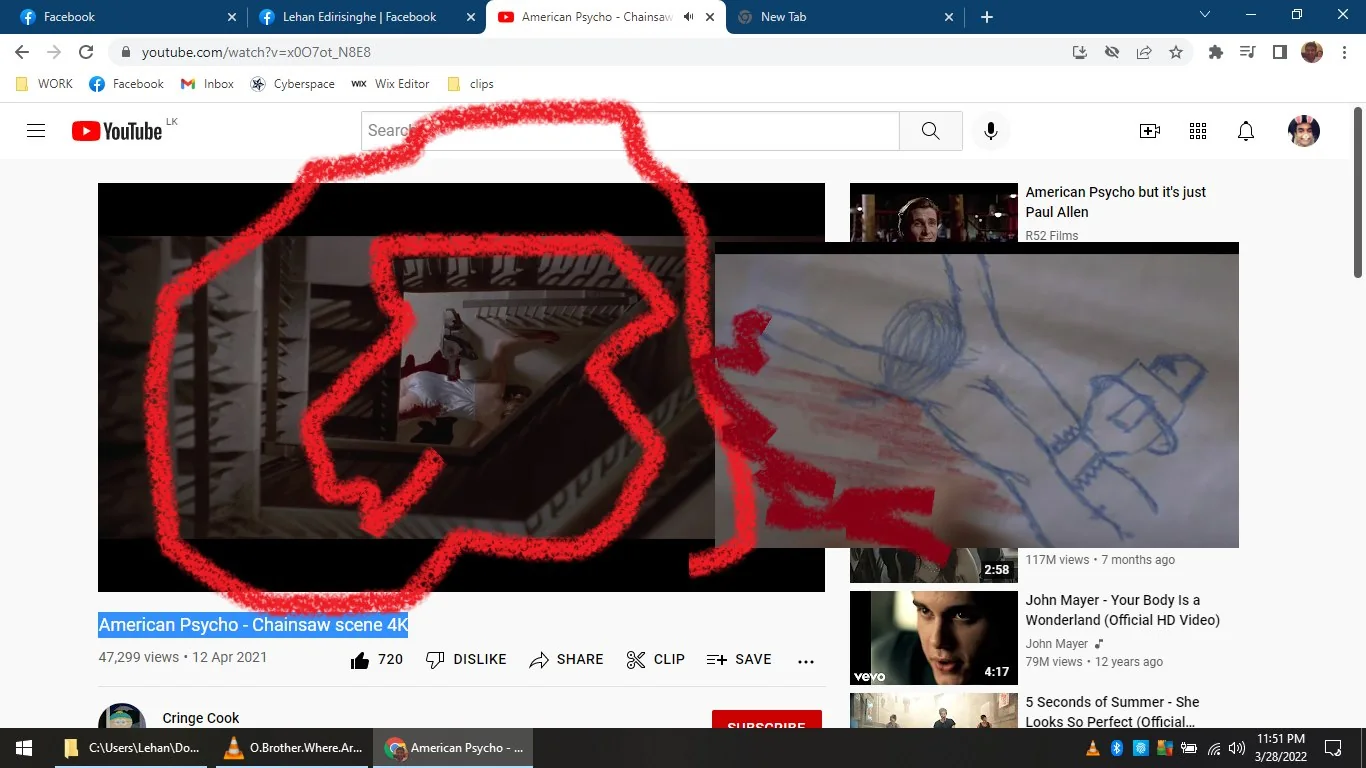1366x768 pixels.
Task: Share this page from the address bar
Action: pyautogui.click(x=1144, y=52)
